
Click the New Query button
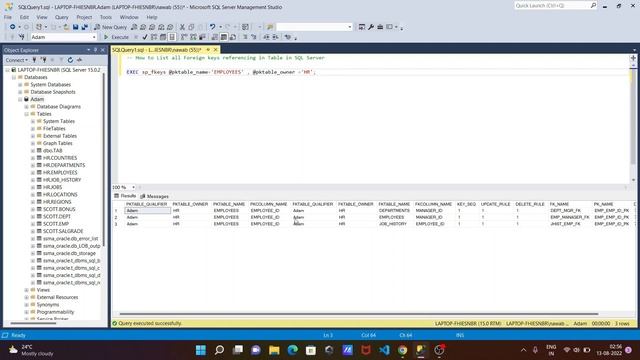click(x=110, y=27)
